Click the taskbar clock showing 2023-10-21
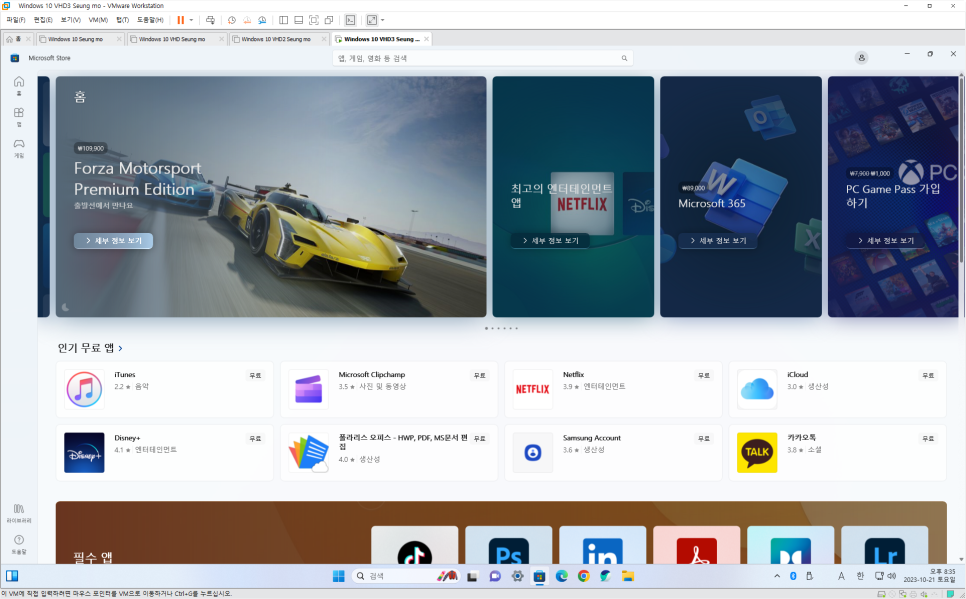966x599 pixels. (930, 576)
